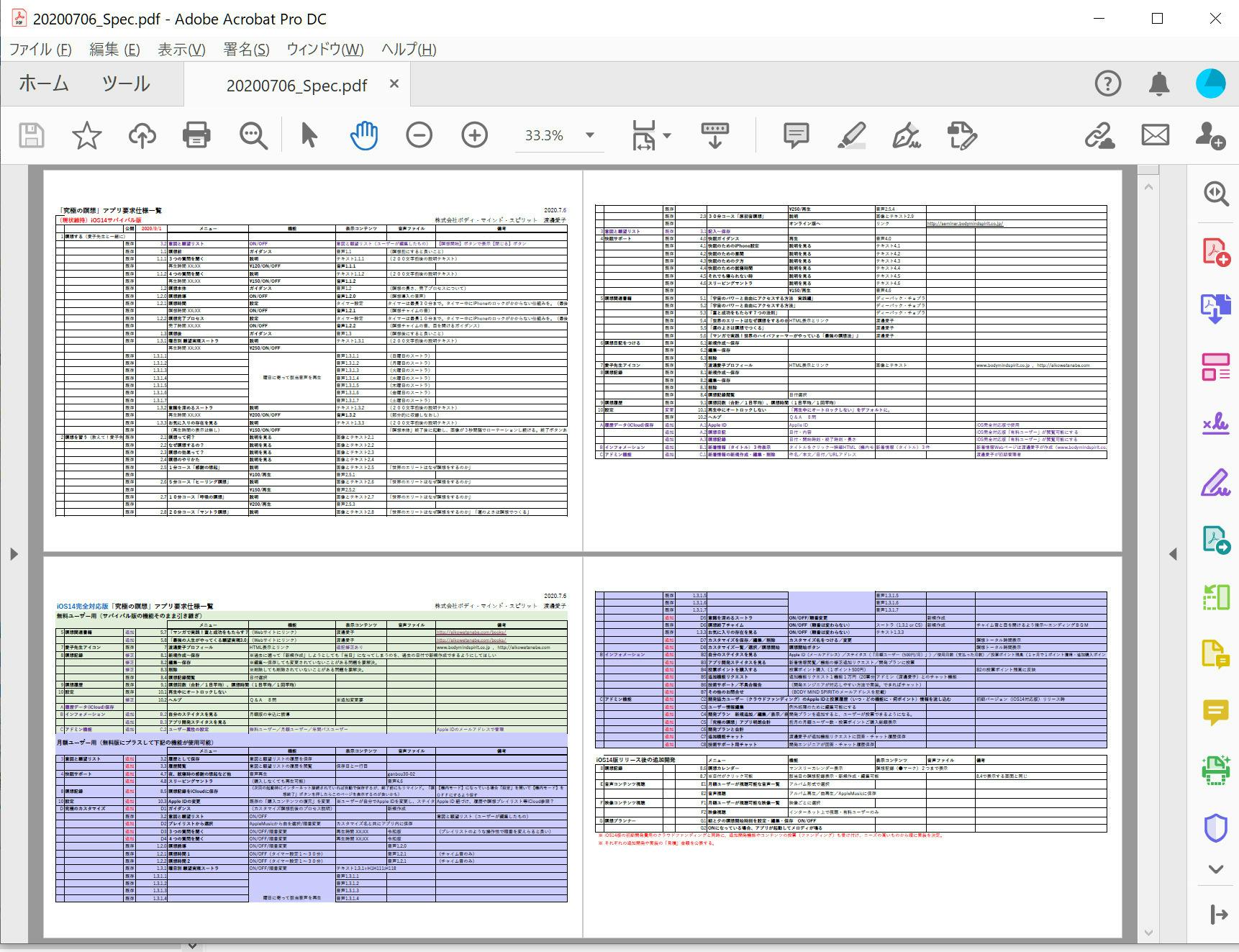Screen dimensions: 1239x952
Task: Expand the left navigation pane
Action: [x=14, y=553]
